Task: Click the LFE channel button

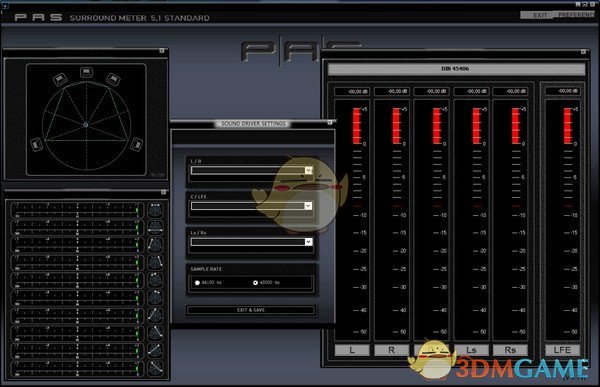Action: 562,350
